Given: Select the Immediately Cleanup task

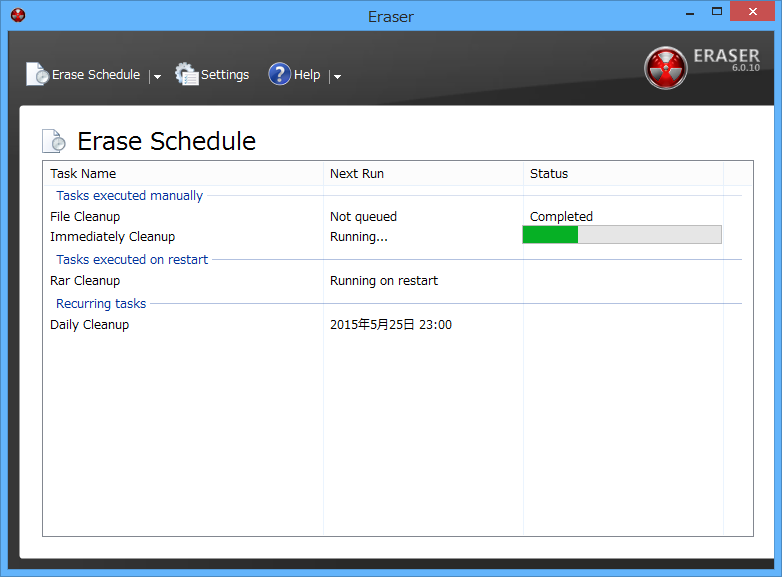Looking at the screenshot, I should (x=112, y=236).
